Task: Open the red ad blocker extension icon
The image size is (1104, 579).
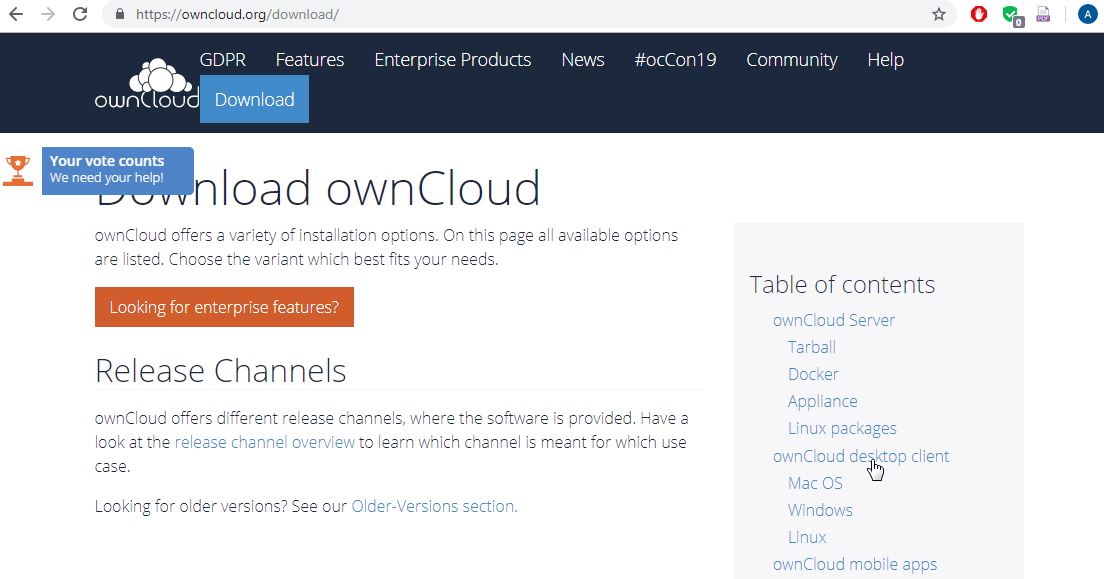Action: (x=979, y=14)
